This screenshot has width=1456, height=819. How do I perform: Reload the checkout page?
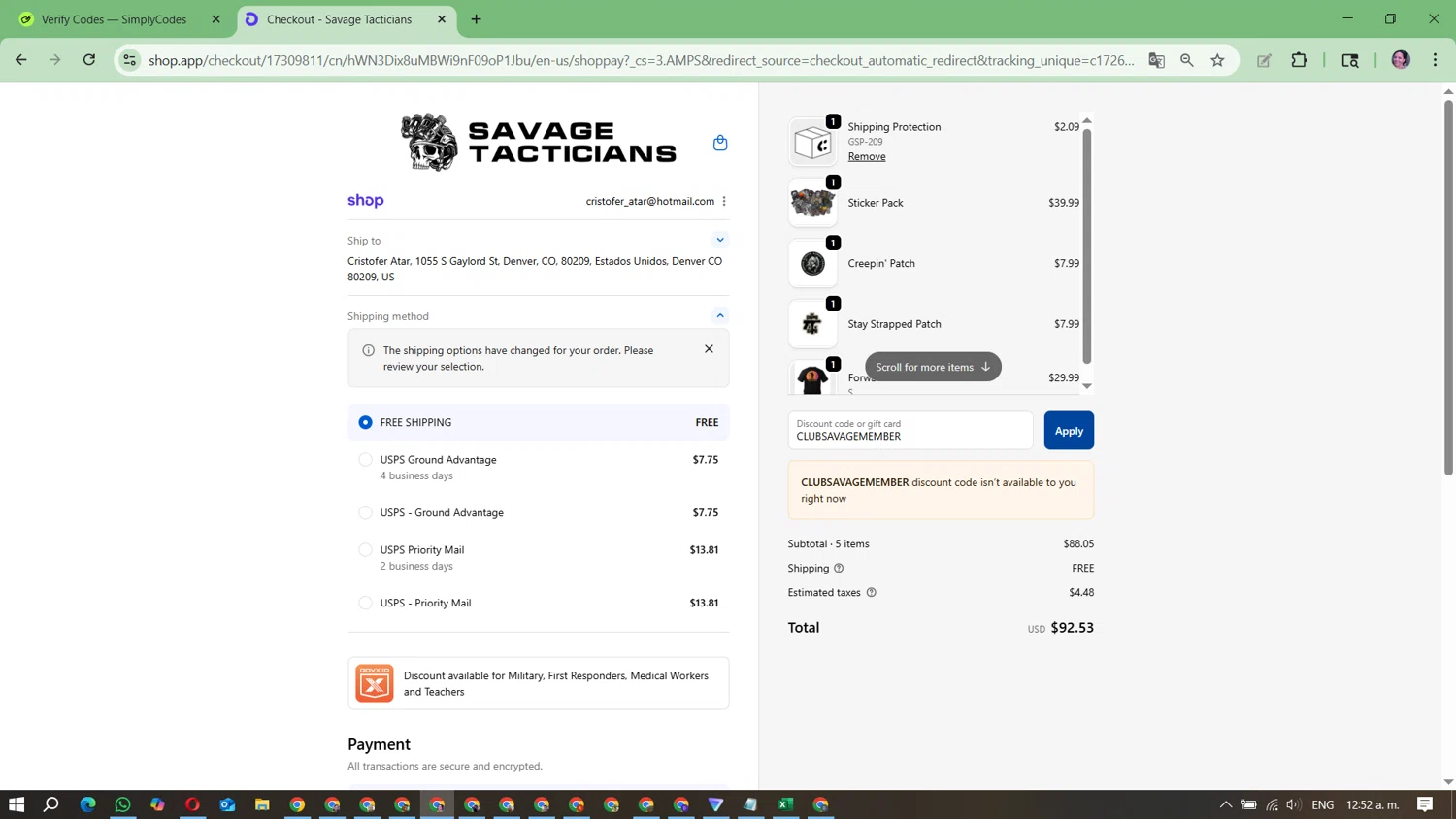[x=88, y=60]
